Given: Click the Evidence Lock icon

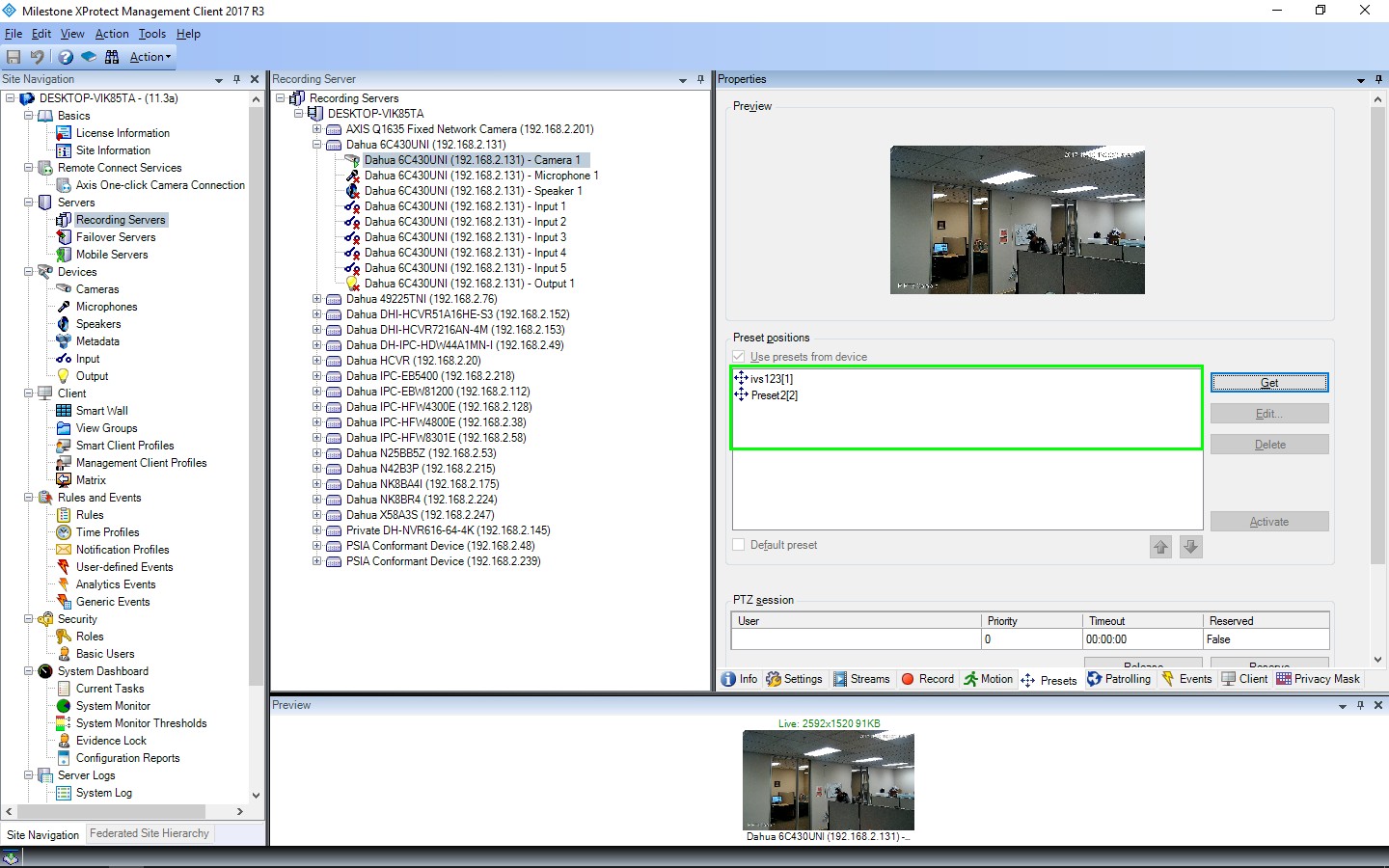Looking at the screenshot, I should [64, 741].
